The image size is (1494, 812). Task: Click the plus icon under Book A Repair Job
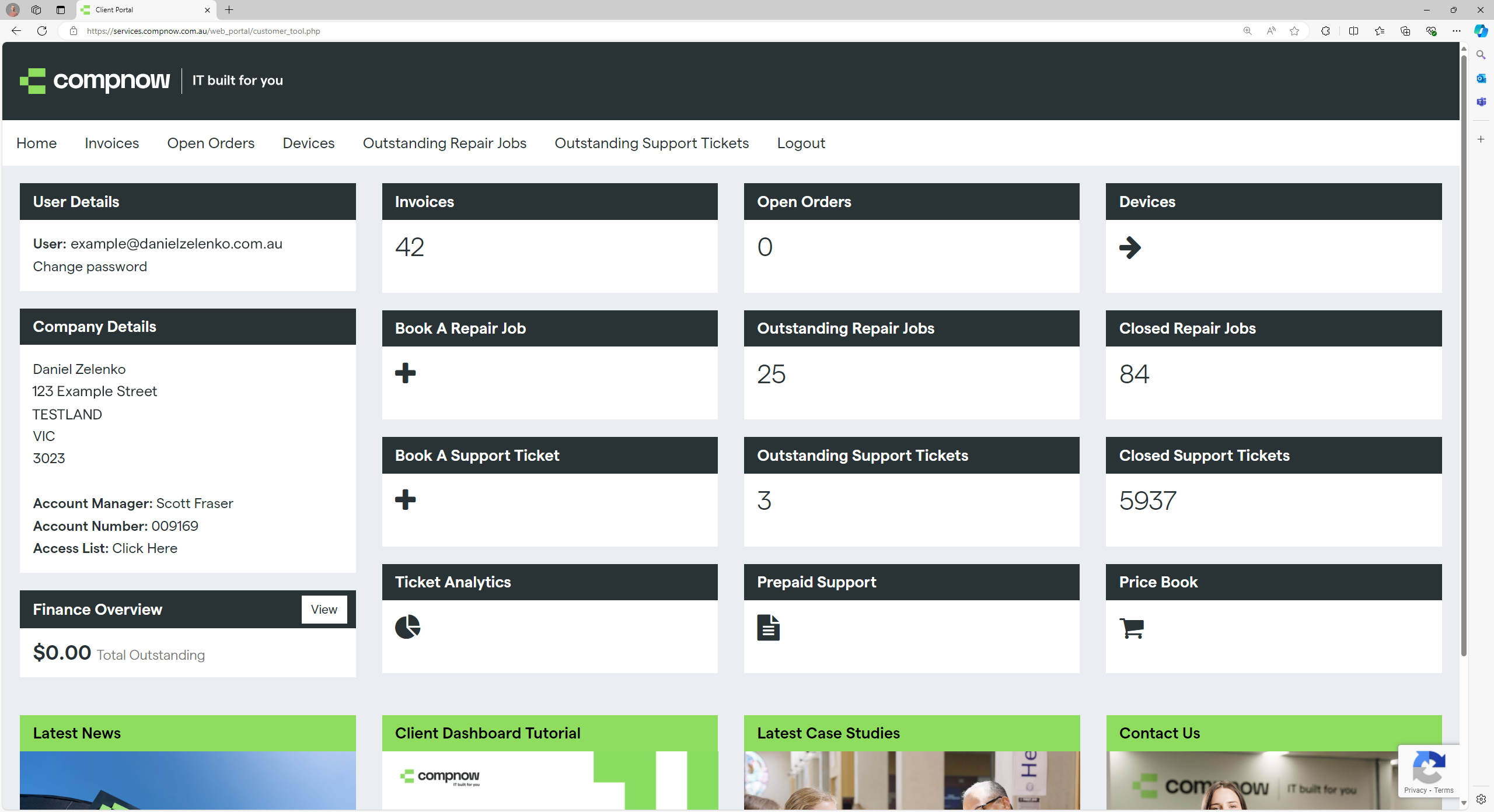point(405,373)
